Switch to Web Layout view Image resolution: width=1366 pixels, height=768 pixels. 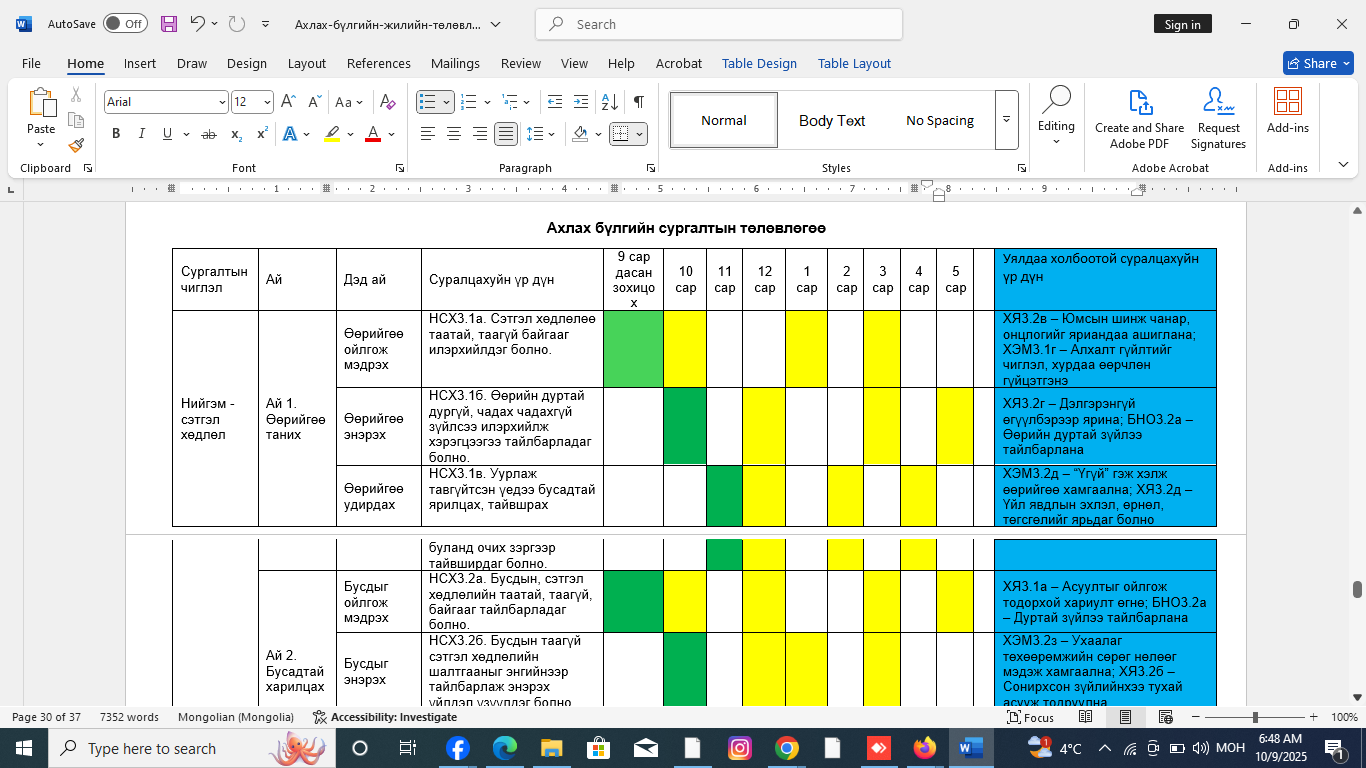(1165, 717)
